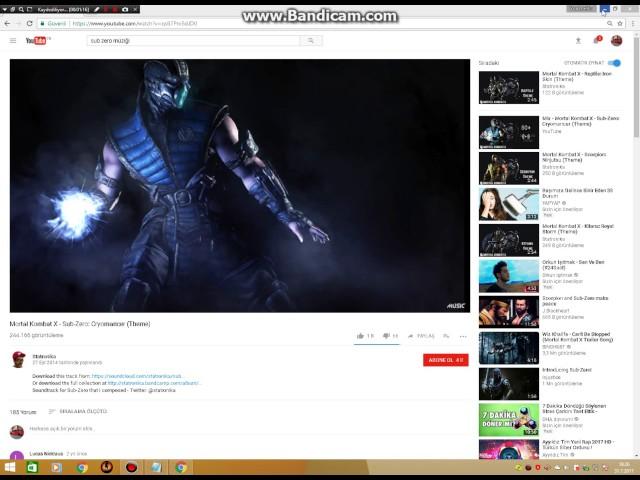Click the main Sub-Zero video player
This screenshot has width=640, height=480.
tap(240, 186)
